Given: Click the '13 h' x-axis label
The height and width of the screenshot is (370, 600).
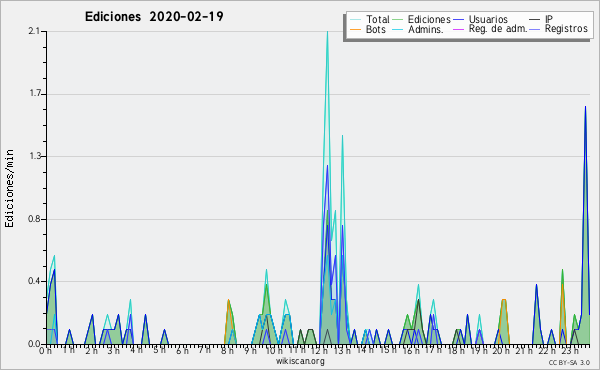Looking at the screenshot, I should (x=342, y=351).
